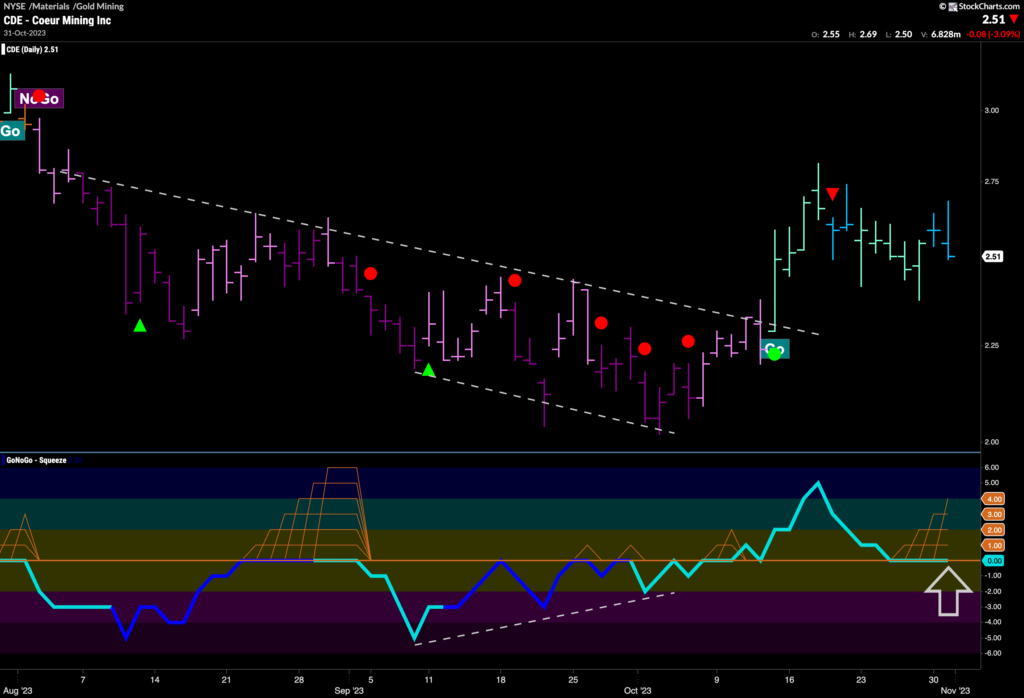The width and height of the screenshot is (1024, 698).
Task: Click the teal Go label at top left
Action: tap(12, 131)
